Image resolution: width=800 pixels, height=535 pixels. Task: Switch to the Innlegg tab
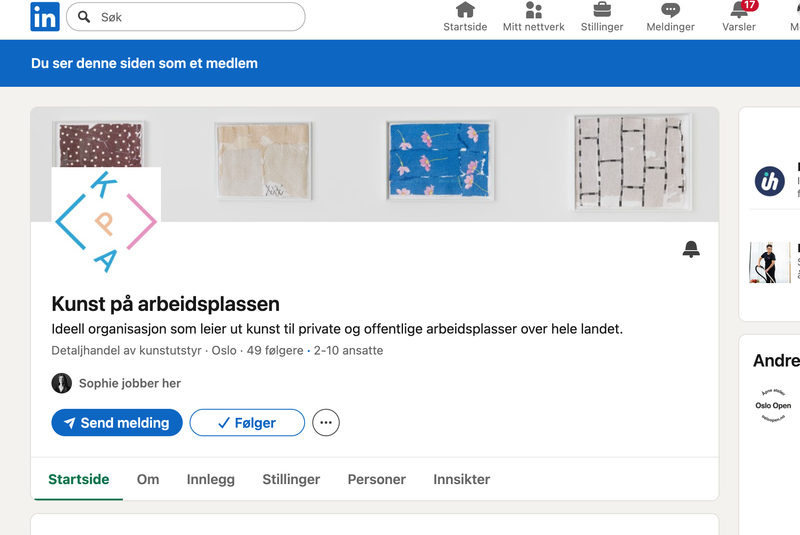pos(211,479)
